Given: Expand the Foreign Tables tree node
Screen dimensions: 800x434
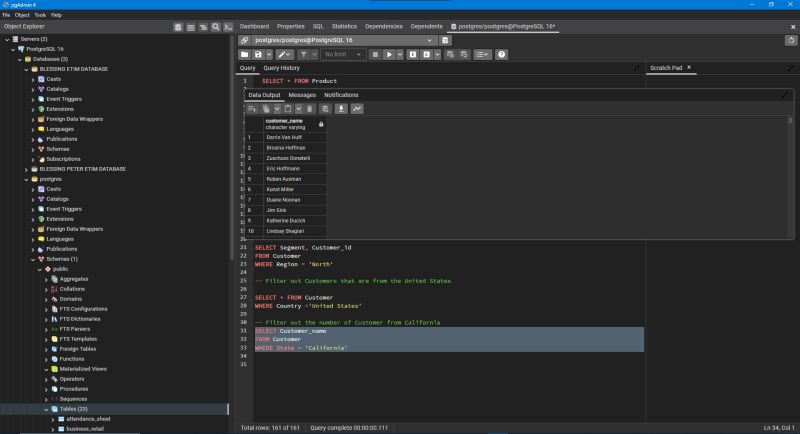Looking at the screenshot, I should click(46, 348).
